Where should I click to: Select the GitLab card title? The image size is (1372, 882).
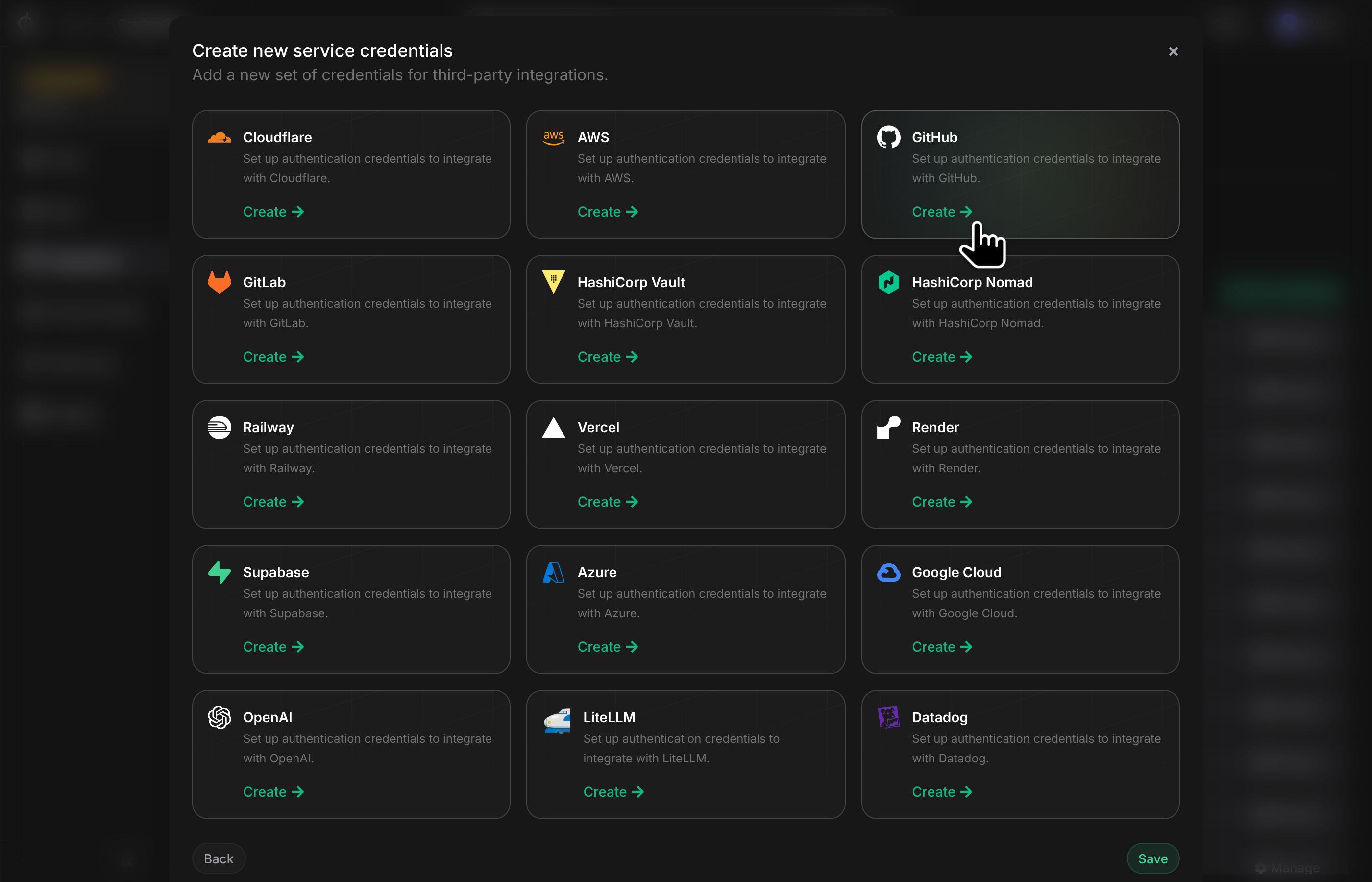pos(264,282)
